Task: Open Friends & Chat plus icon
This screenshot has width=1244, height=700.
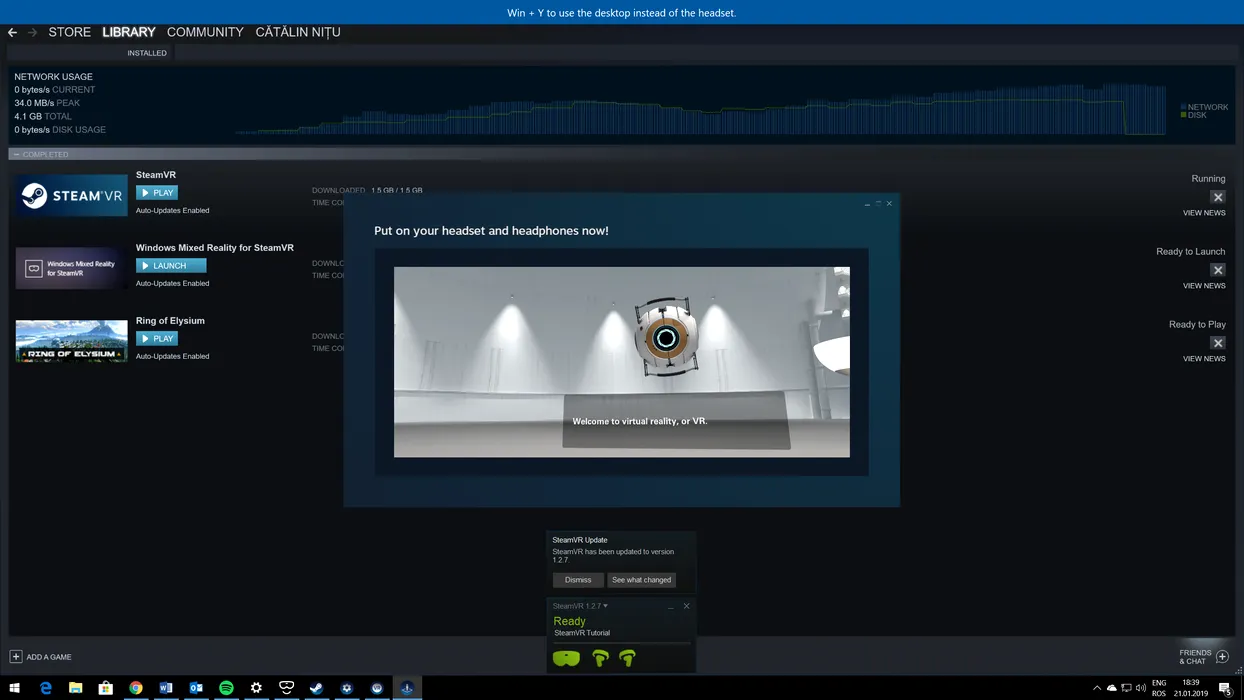Action: pos(1222,657)
